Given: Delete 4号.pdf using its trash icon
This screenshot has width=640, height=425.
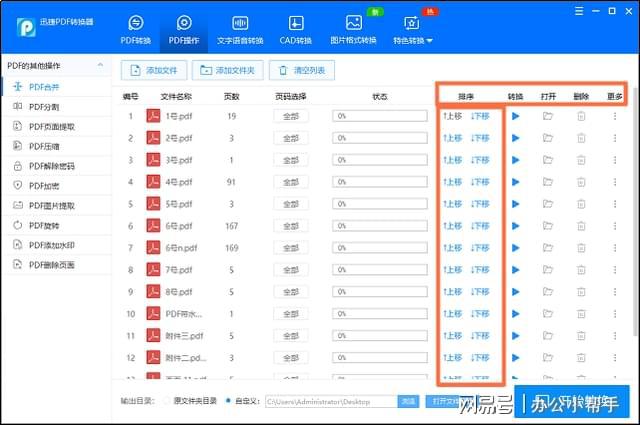Looking at the screenshot, I should (581, 182).
